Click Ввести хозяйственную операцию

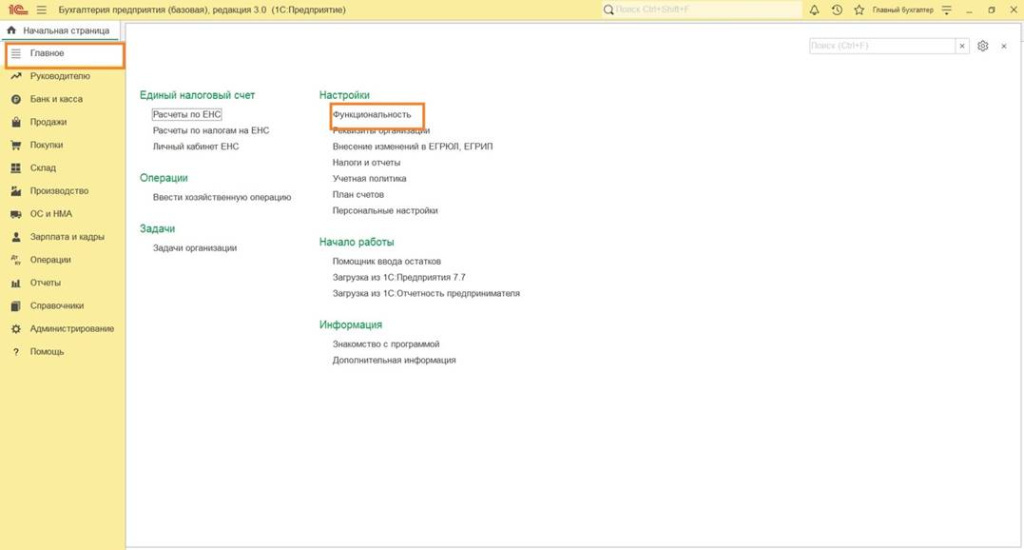tap(222, 197)
